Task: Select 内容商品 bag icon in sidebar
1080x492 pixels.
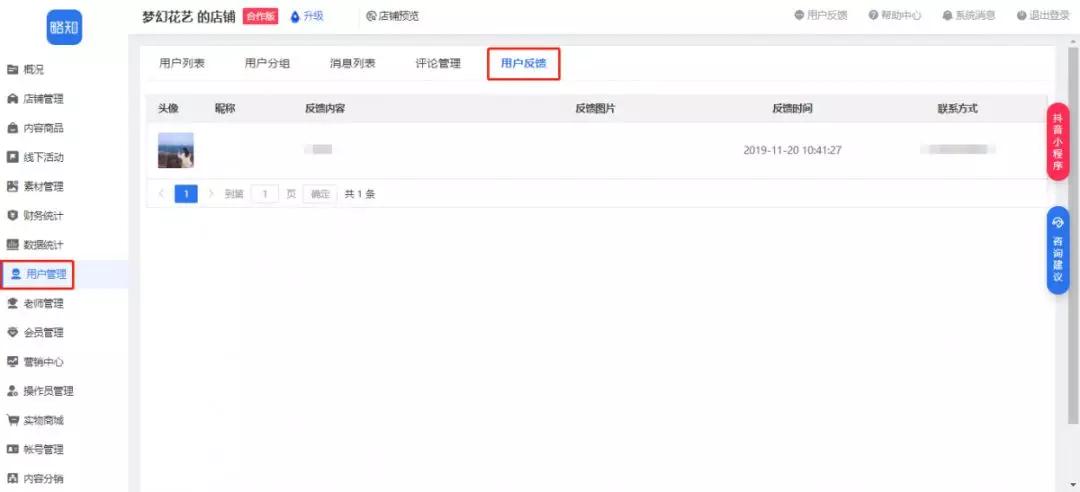Action: tap(12, 128)
